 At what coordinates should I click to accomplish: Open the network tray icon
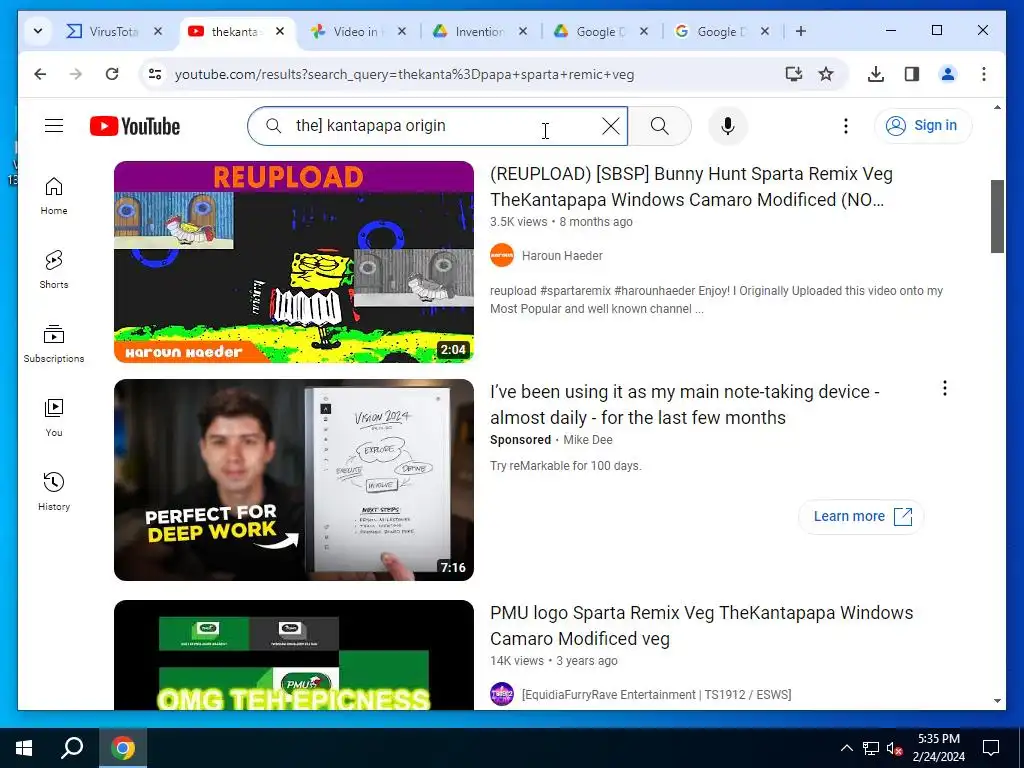coord(871,748)
